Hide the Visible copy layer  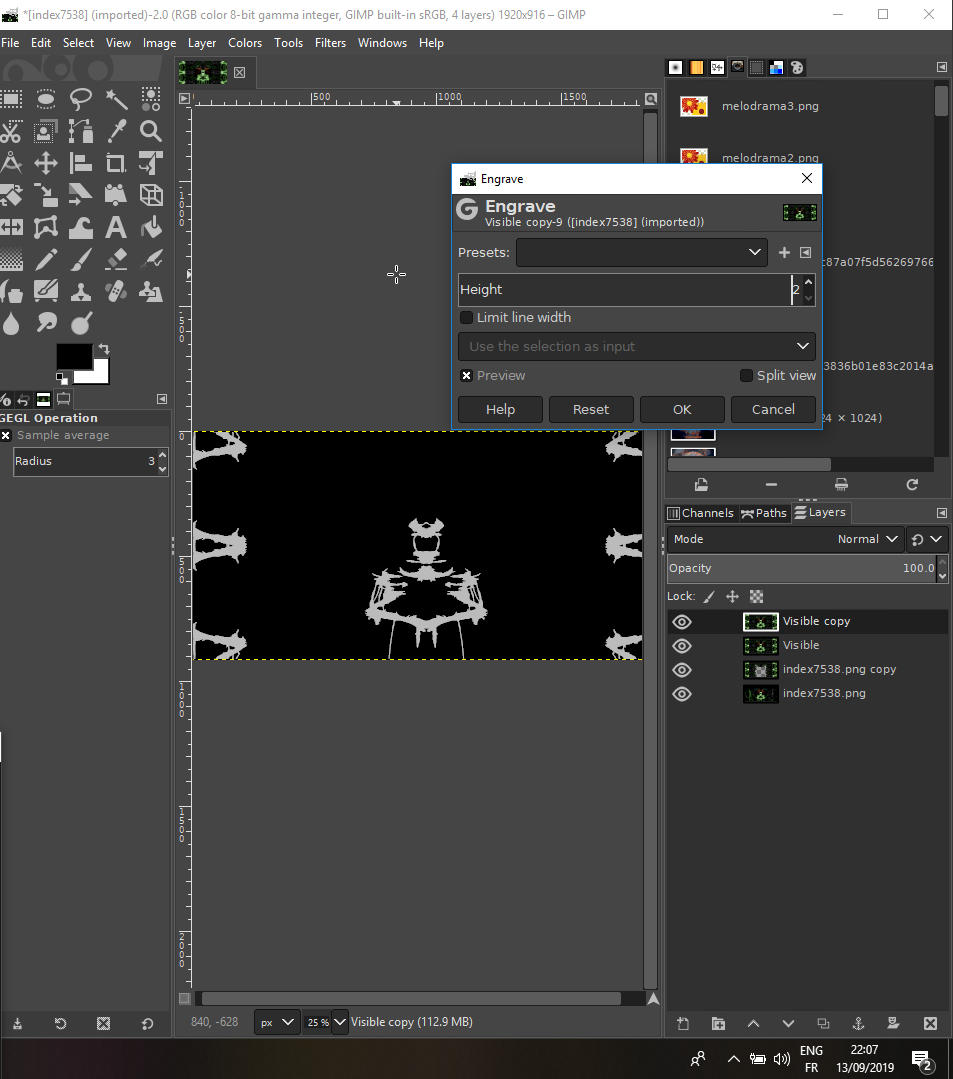pos(682,622)
